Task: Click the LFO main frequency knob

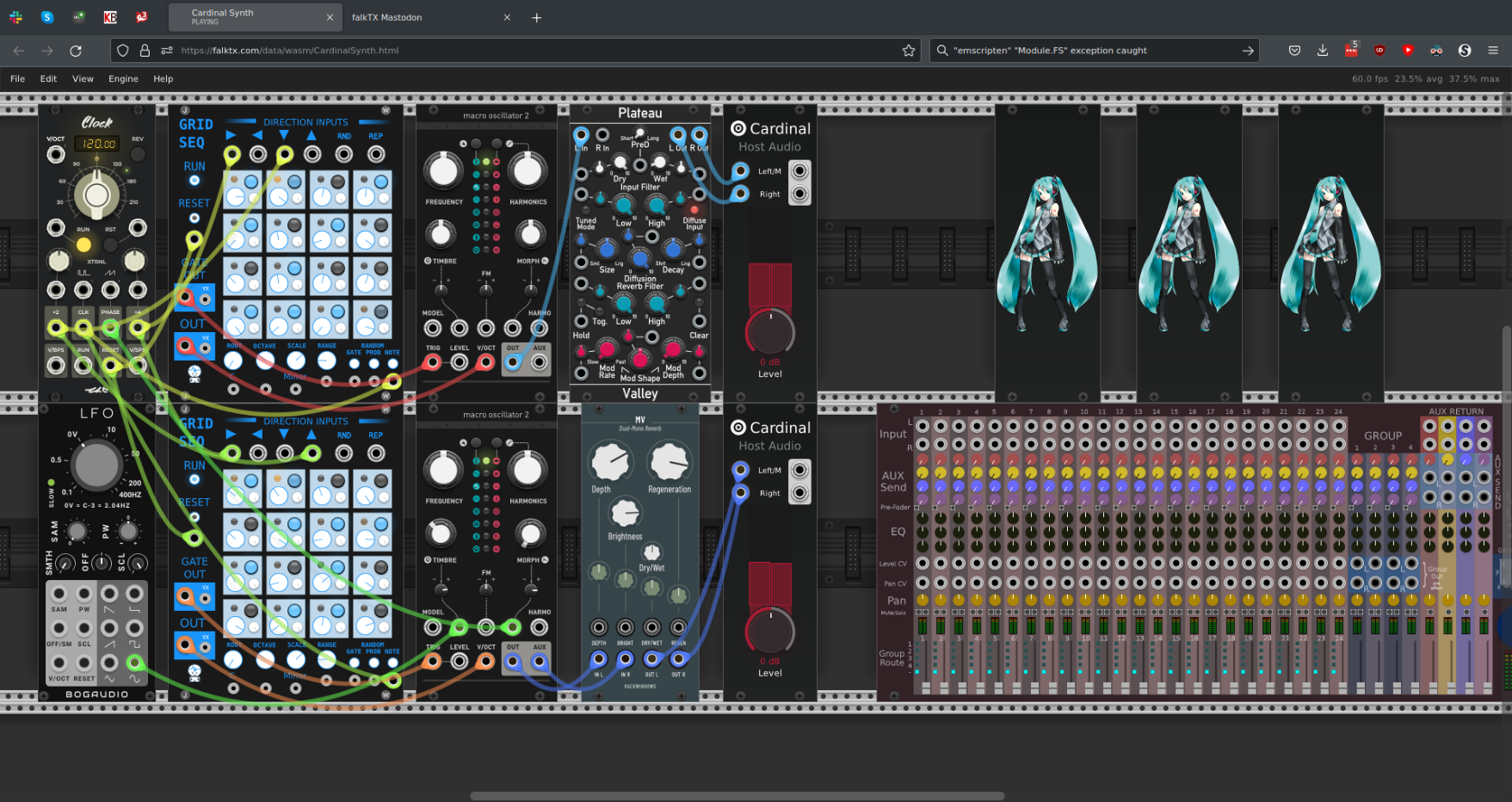Action: click(x=96, y=465)
